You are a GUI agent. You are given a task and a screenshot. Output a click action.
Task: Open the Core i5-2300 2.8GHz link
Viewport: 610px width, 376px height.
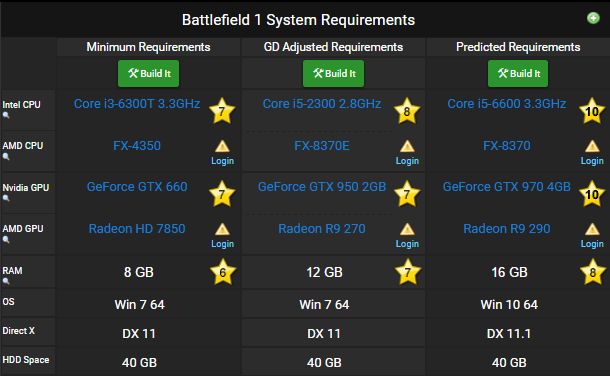[x=322, y=104]
